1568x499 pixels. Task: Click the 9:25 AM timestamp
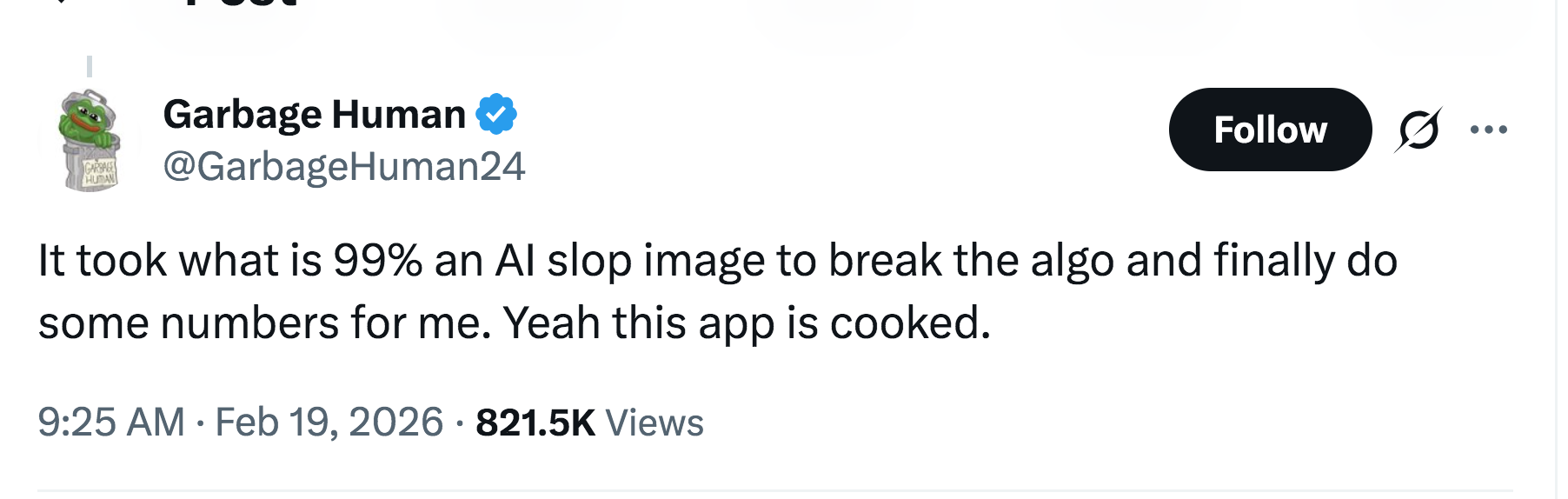pos(110,422)
